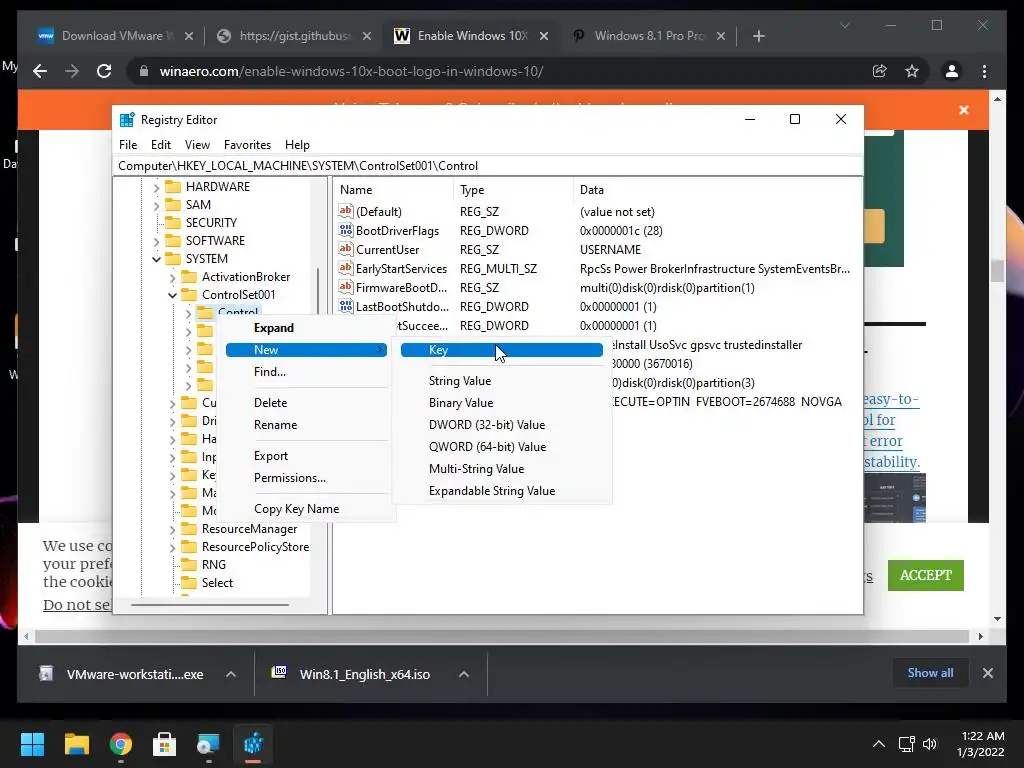
Task: Click the share page icon in address bar
Action: click(880, 71)
